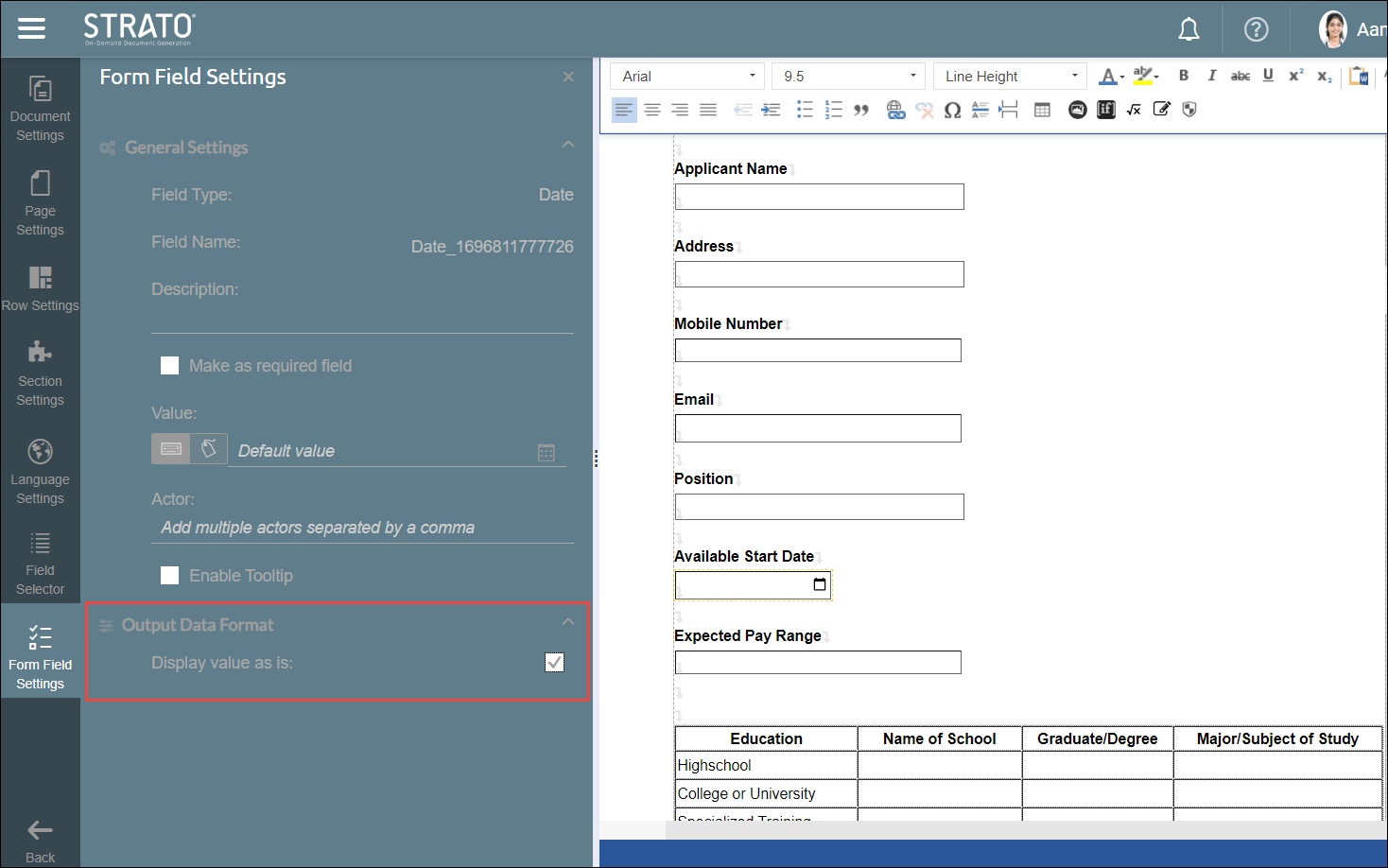The image size is (1388, 868).
Task: Open the help question mark icon
Action: (x=1256, y=29)
